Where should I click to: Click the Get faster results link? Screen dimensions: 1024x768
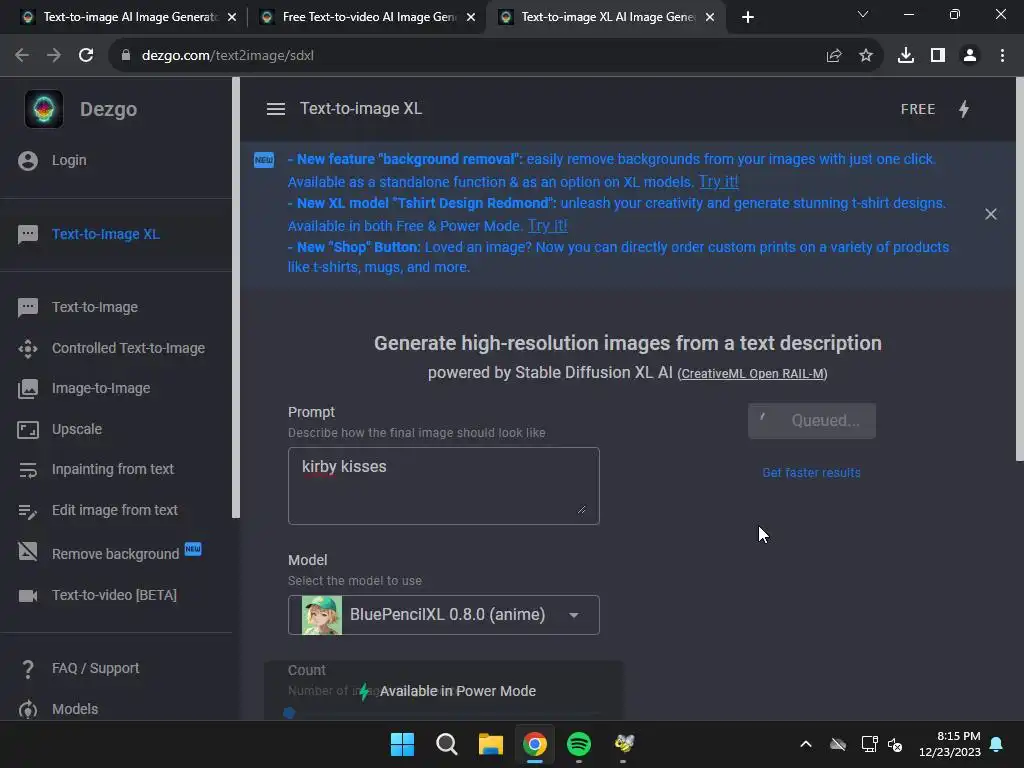point(812,473)
